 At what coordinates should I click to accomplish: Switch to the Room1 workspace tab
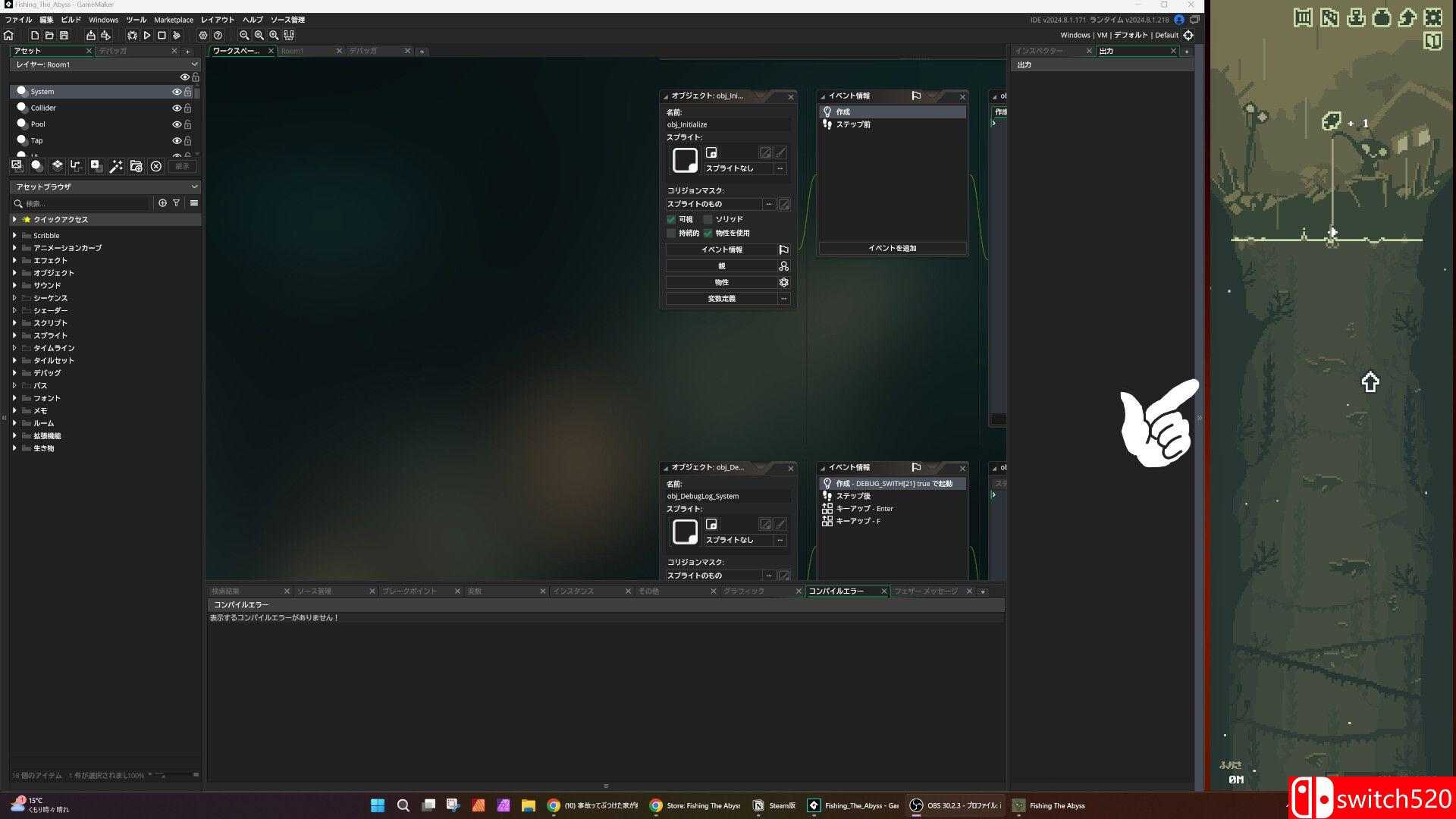click(x=293, y=51)
